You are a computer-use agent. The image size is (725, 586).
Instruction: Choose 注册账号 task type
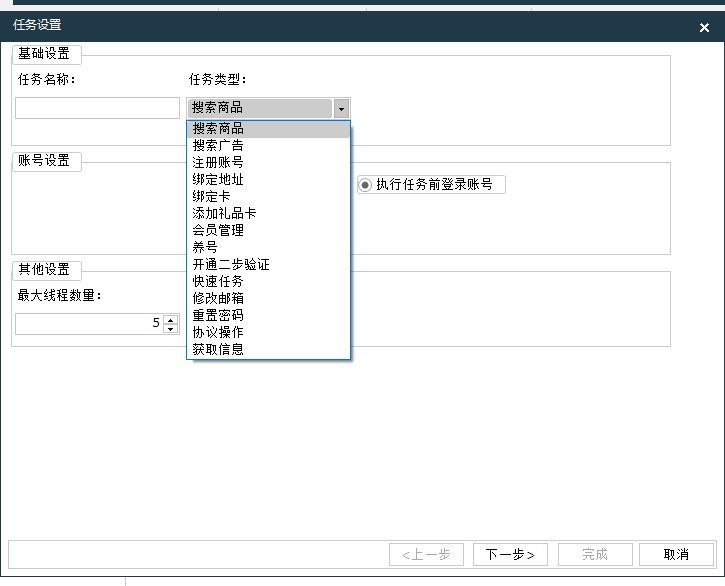[268, 162]
